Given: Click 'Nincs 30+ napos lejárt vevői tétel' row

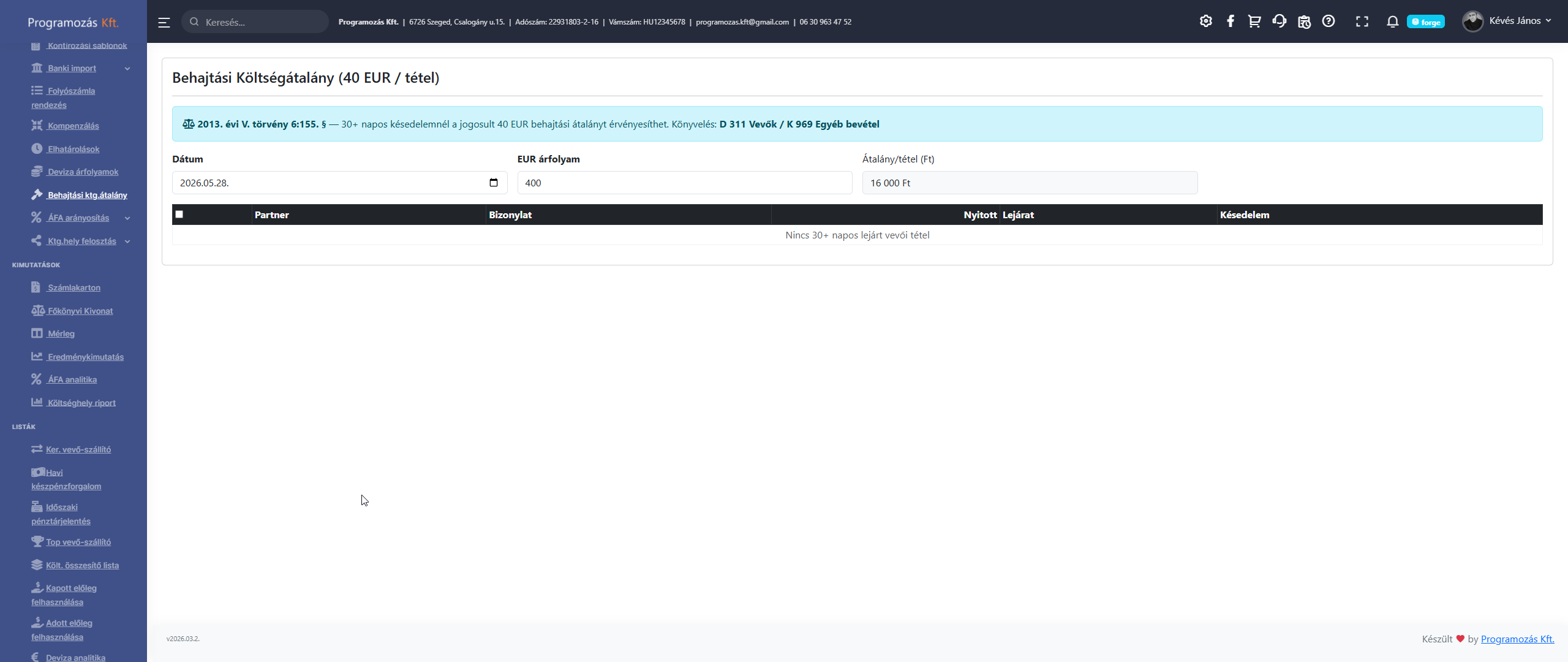Looking at the screenshot, I should tap(858, 235).
